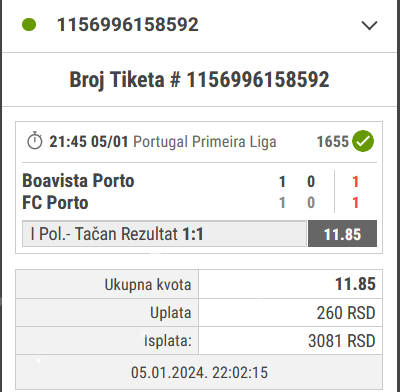Image resolution: width=400 pixels, height=392 pixels.
Task: Click the red halftime score for Boavista
Action: (355, 182)
